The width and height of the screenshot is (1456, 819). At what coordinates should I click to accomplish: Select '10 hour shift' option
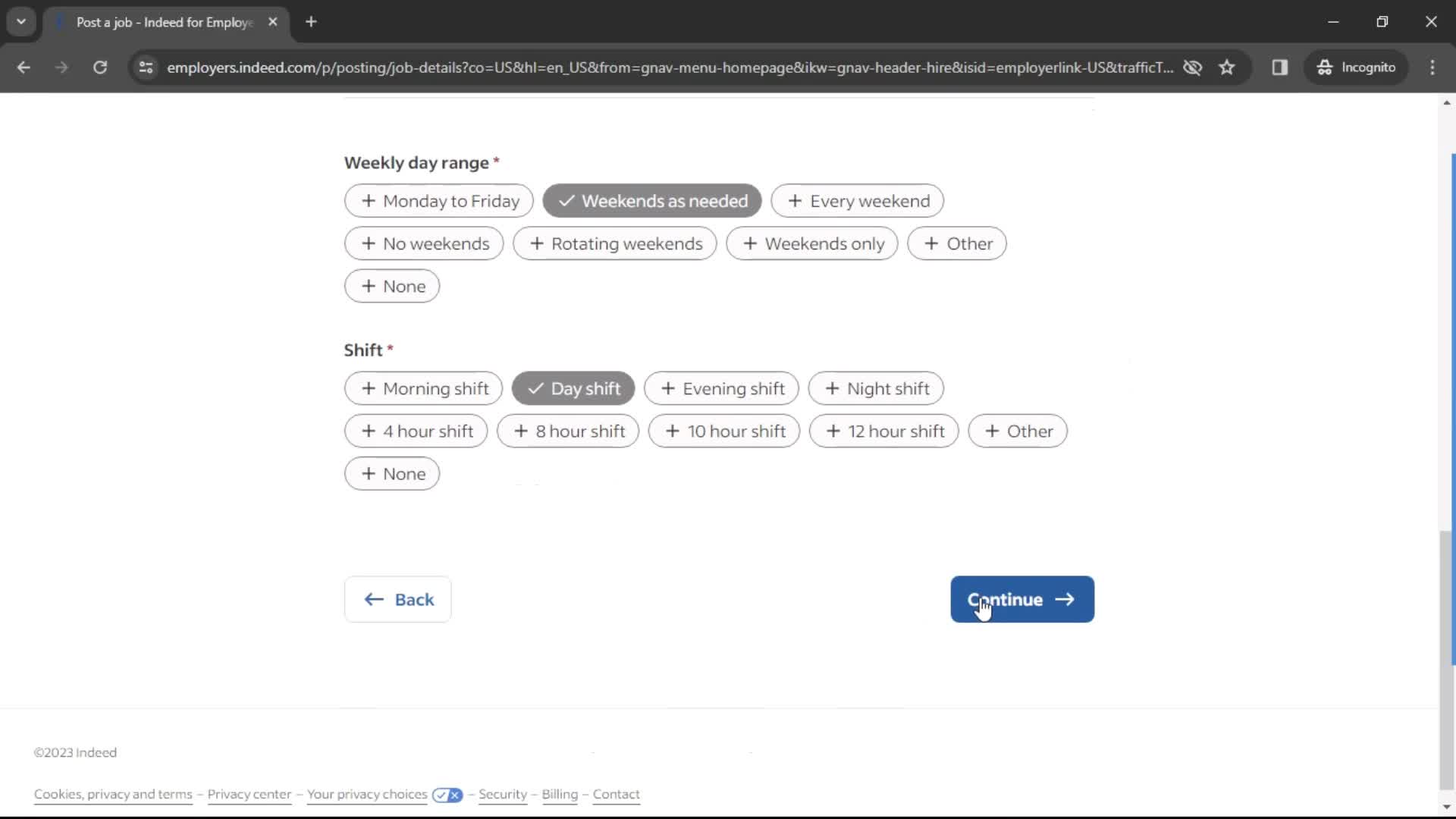click(x=724, y=431)
